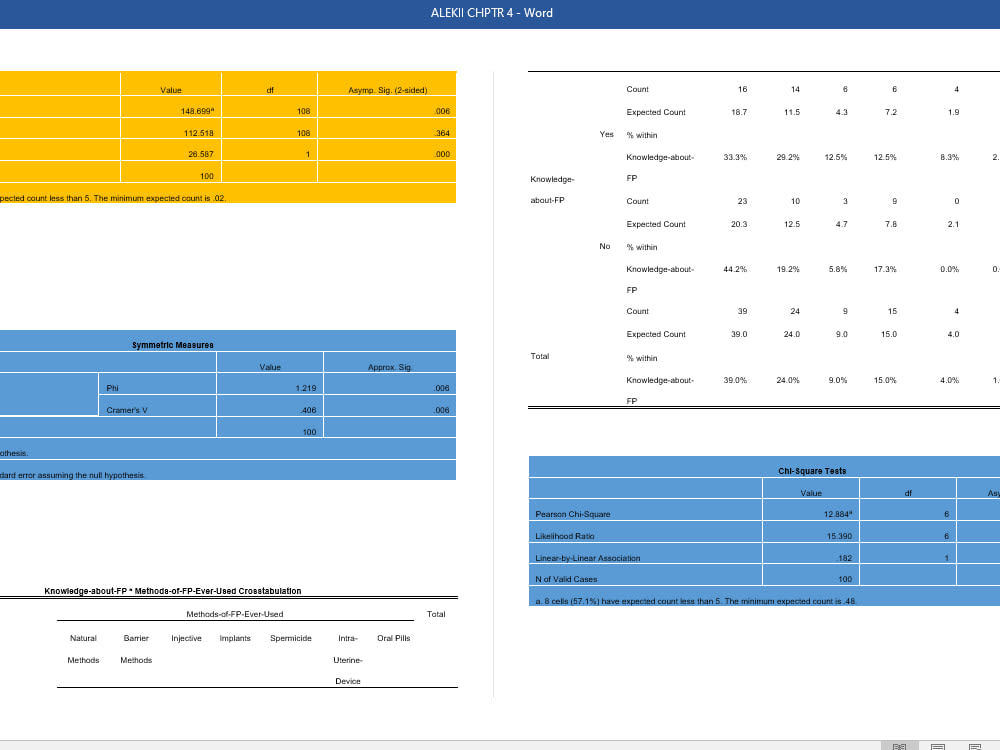This screenshot has height=750, width=1000.
Task: Select the Pearson Chi-Square value 12.884
Action: 837,514
